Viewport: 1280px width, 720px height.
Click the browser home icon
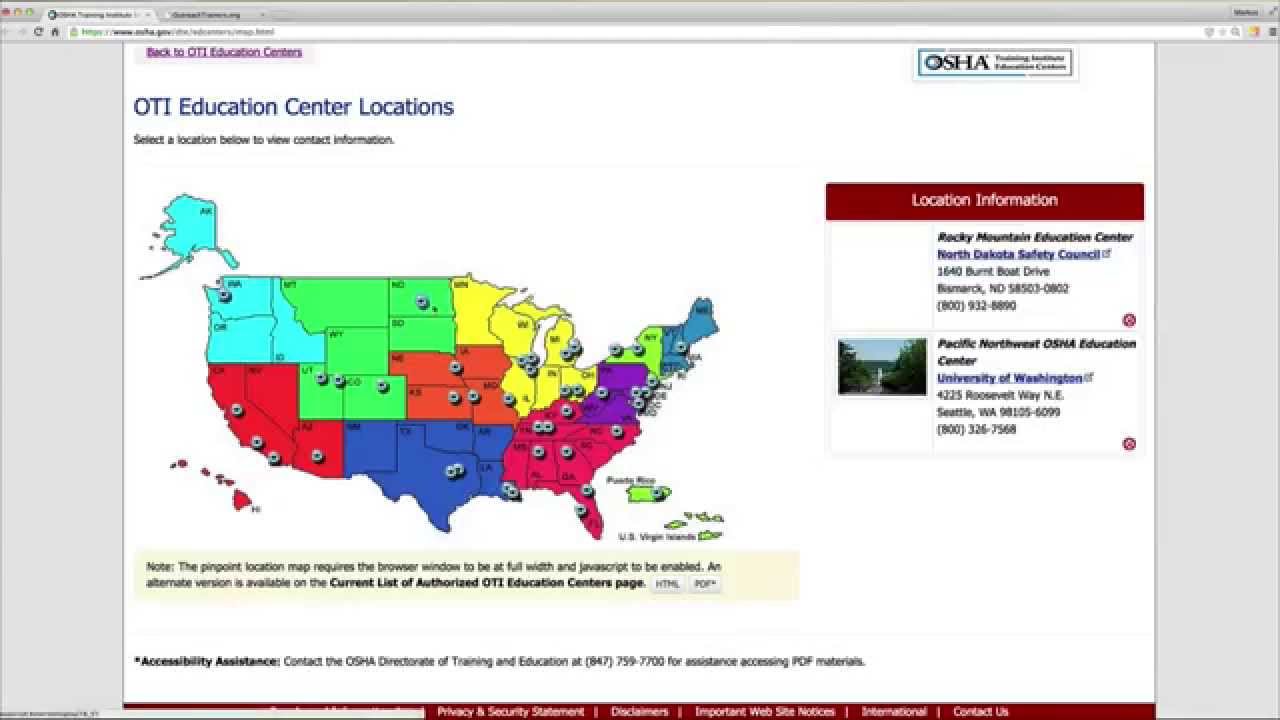click(55, 32)
